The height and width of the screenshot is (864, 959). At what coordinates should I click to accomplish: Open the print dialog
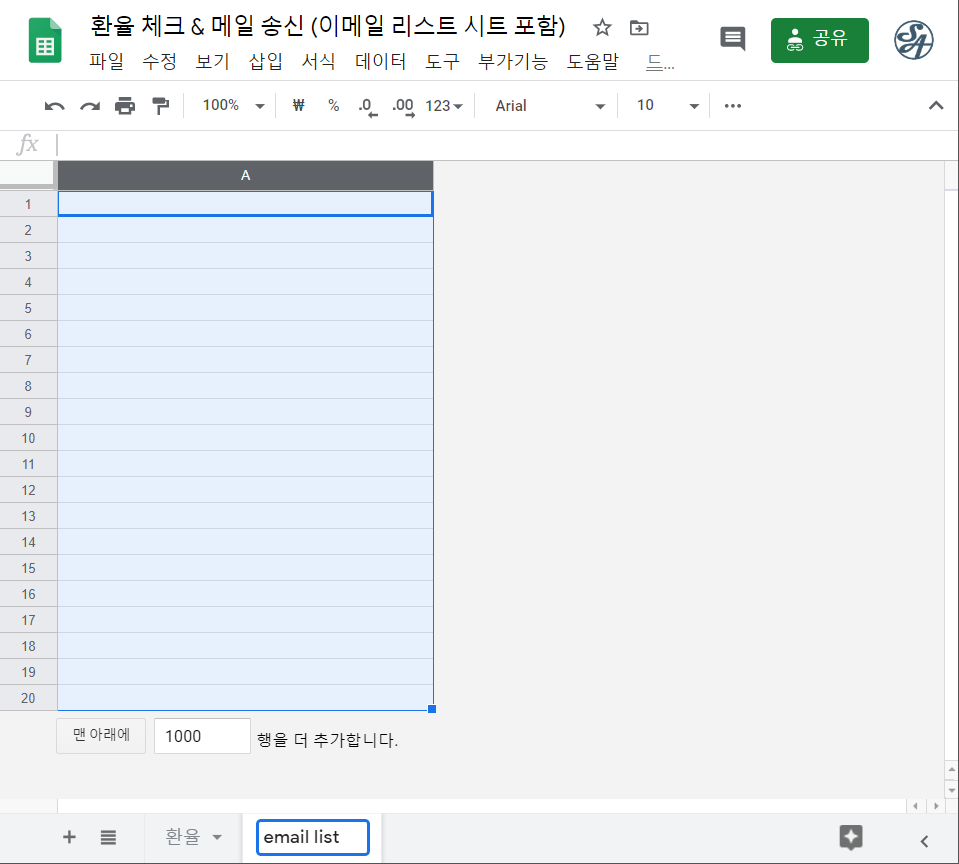(124, 105)
